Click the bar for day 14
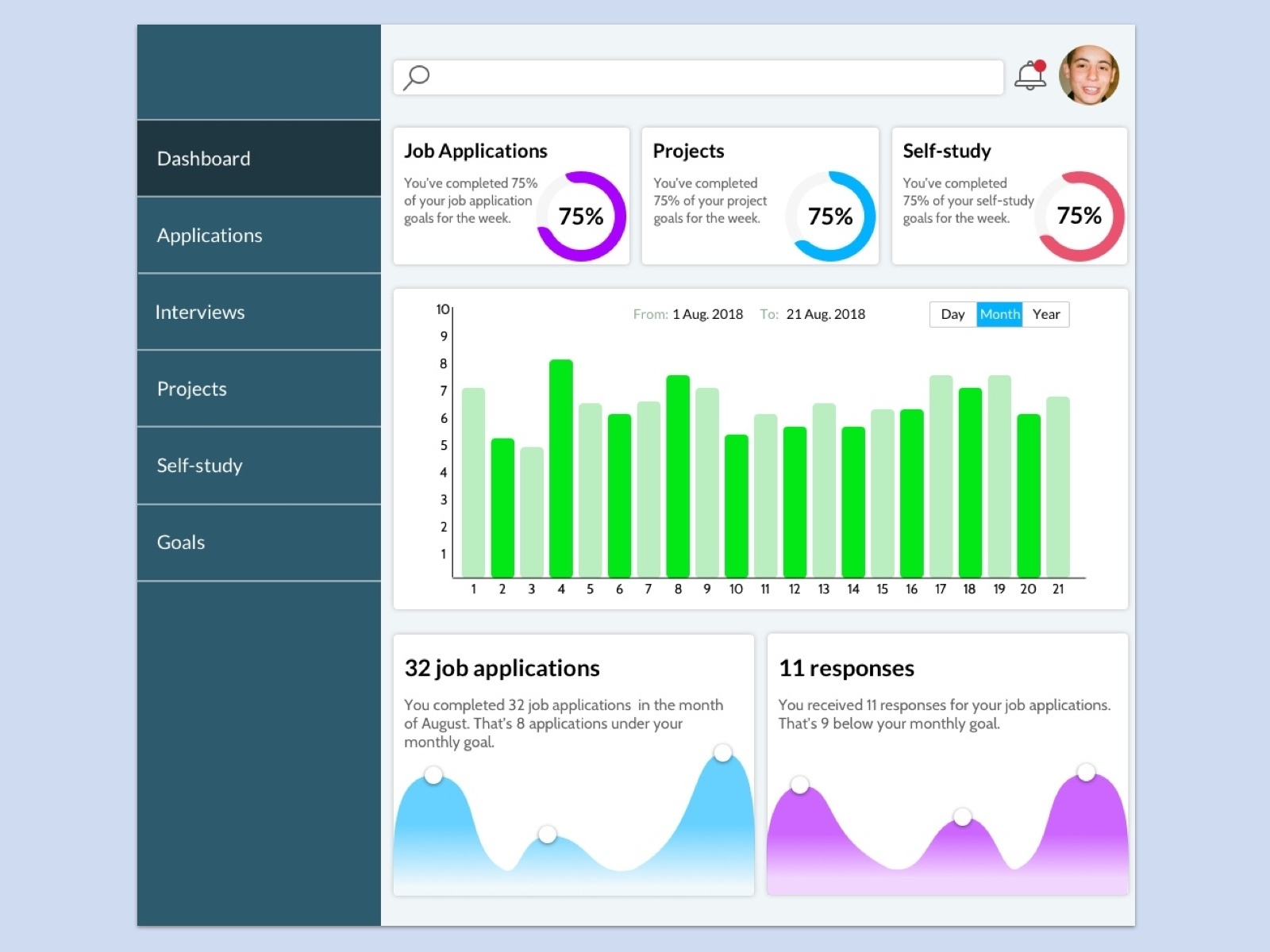 (853, 502)
